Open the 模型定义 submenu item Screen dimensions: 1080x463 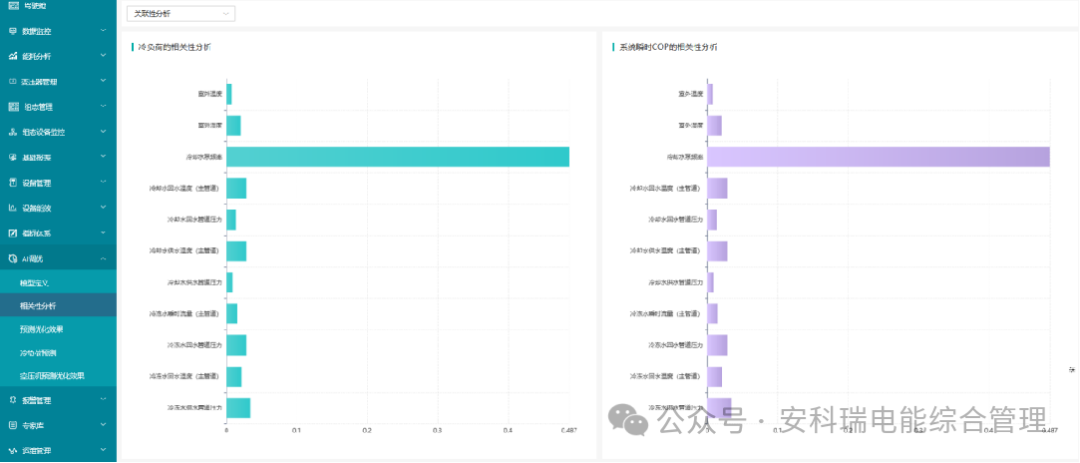(35, 283)
